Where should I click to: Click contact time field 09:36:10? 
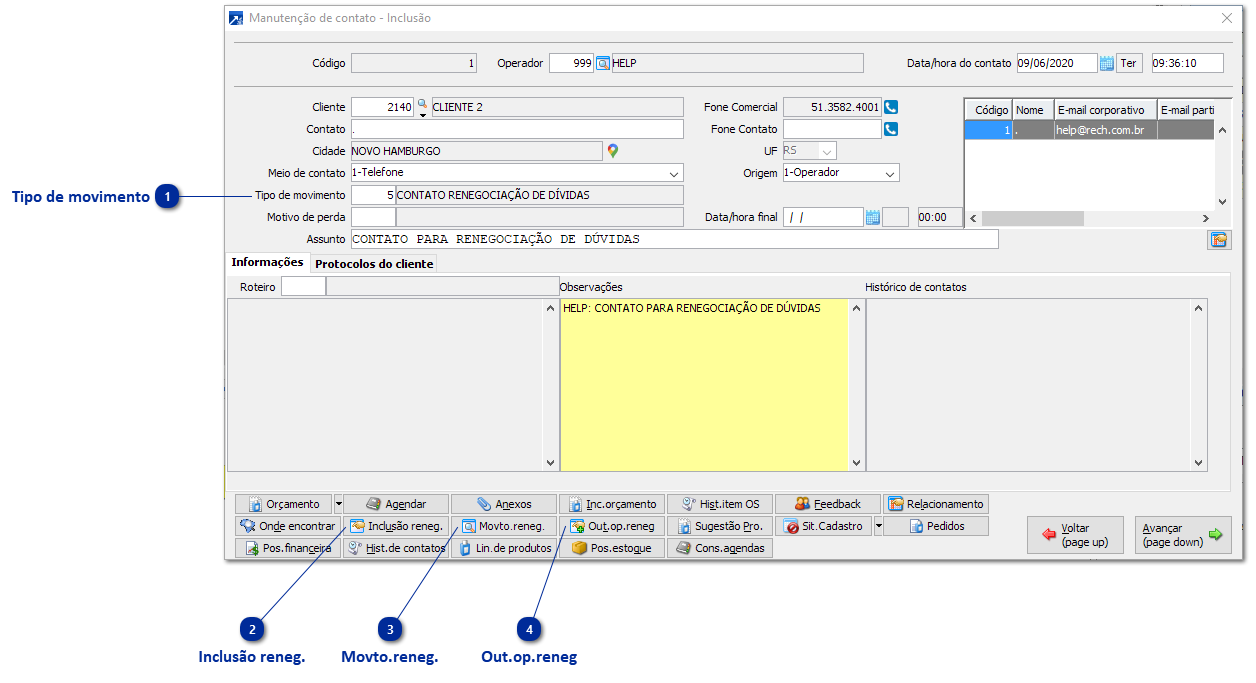tap(1187, 63)
